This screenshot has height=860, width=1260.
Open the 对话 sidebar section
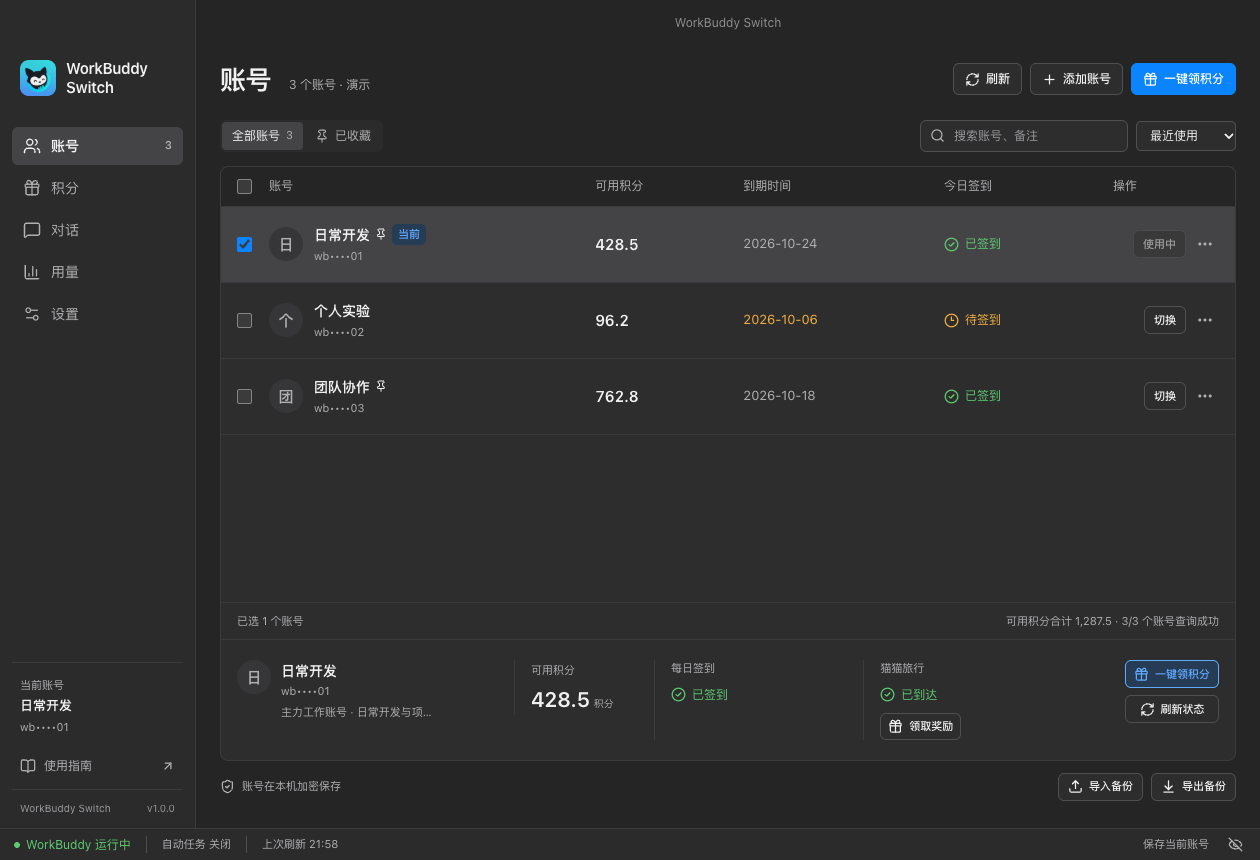(x=97, y=230)
